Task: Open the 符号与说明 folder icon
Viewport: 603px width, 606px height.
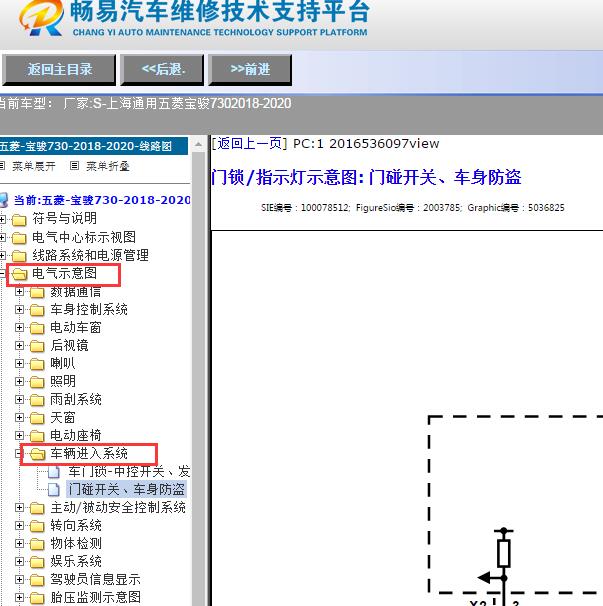Action: pyautogui.click(x=19, y=220)
